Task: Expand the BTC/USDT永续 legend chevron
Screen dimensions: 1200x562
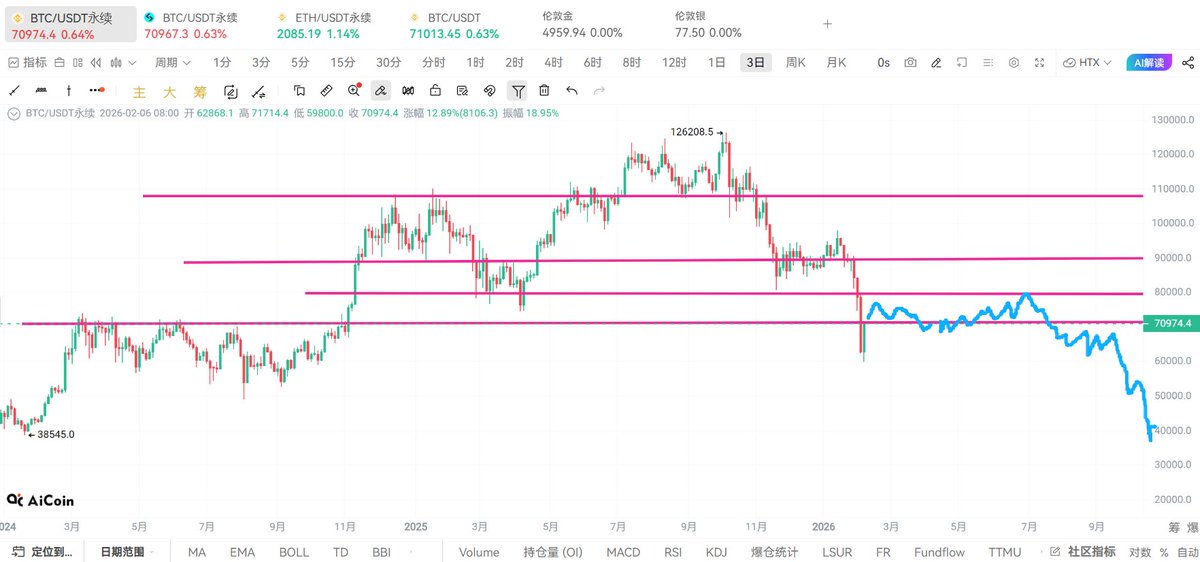Action: pyautogui.click(x=14, y=113)
